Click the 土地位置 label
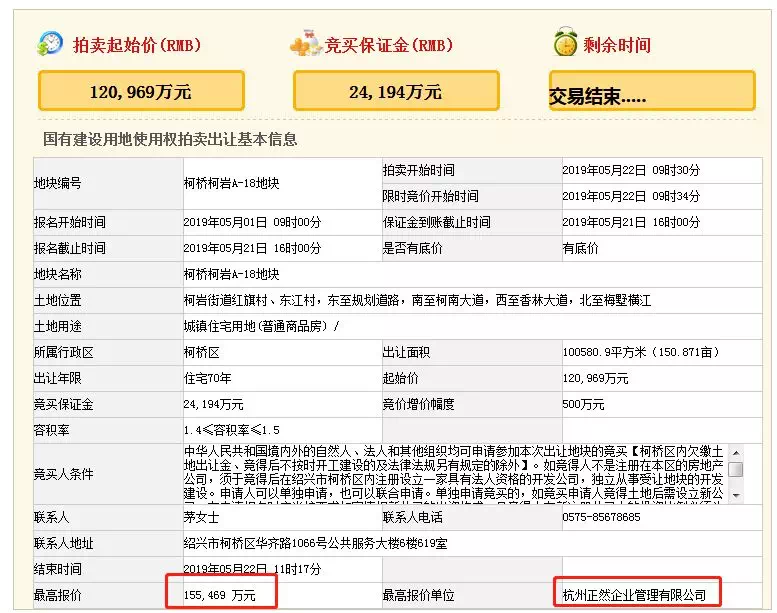Image resolution: width=777 pixels, height=613 pixels. (57, 300)
